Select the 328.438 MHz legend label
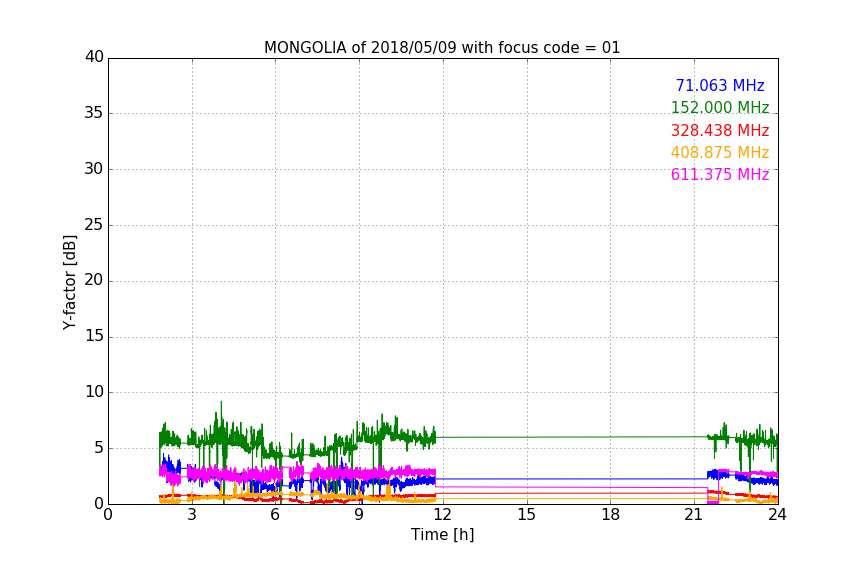Screen dimensions: 864x576 (720, 130)
